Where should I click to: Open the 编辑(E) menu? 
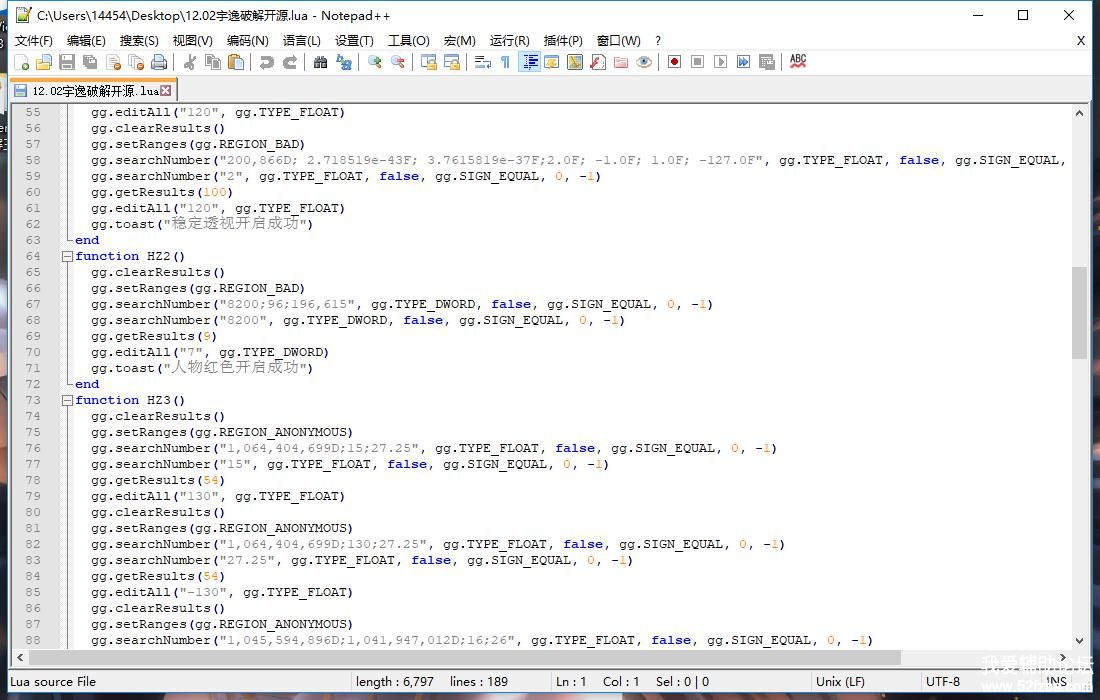tap(86, 41)
